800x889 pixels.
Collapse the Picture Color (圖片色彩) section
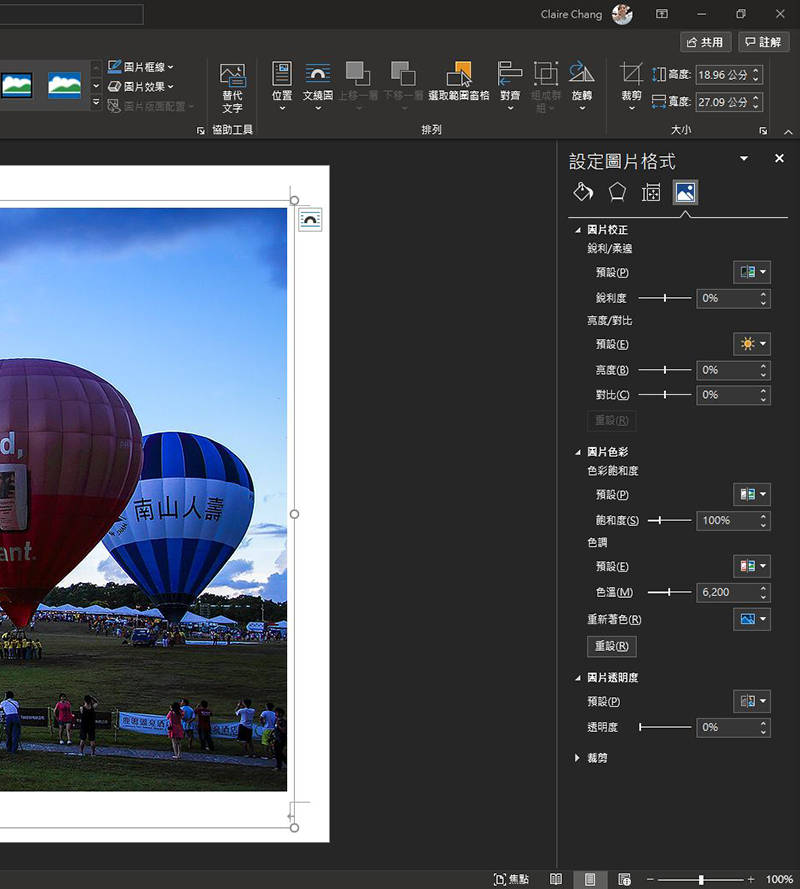tap(578, 452)
